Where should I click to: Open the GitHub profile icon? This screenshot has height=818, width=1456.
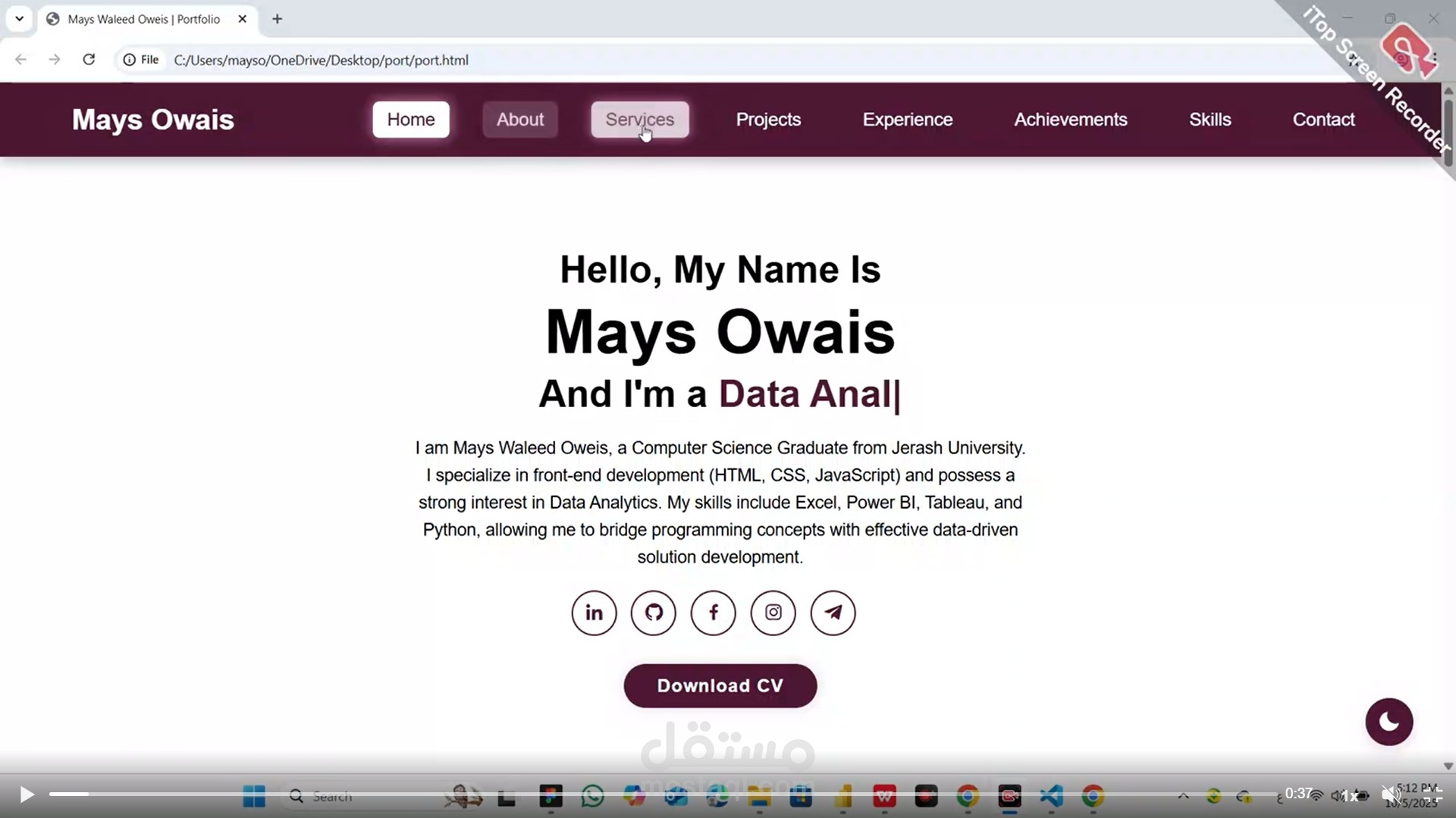(x=654, y=613)
